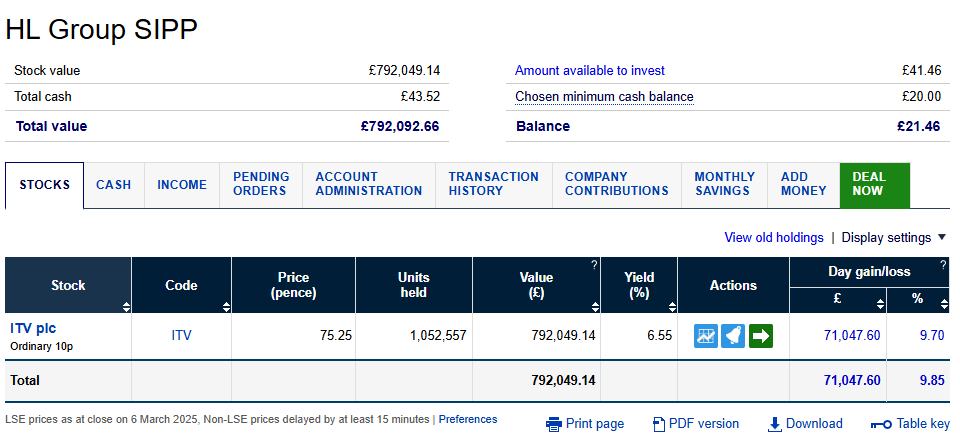Image resolution: width=960 pixels, height=448 pixels.
Task: View the Transaction History tab
Action: coord(493,185)
